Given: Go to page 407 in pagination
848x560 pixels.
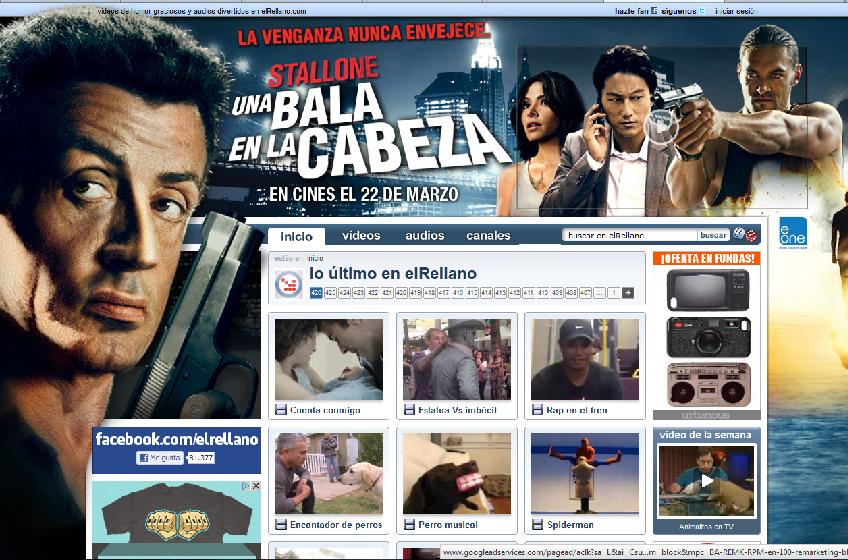Looking at the screenshot, I should (585, 293).
